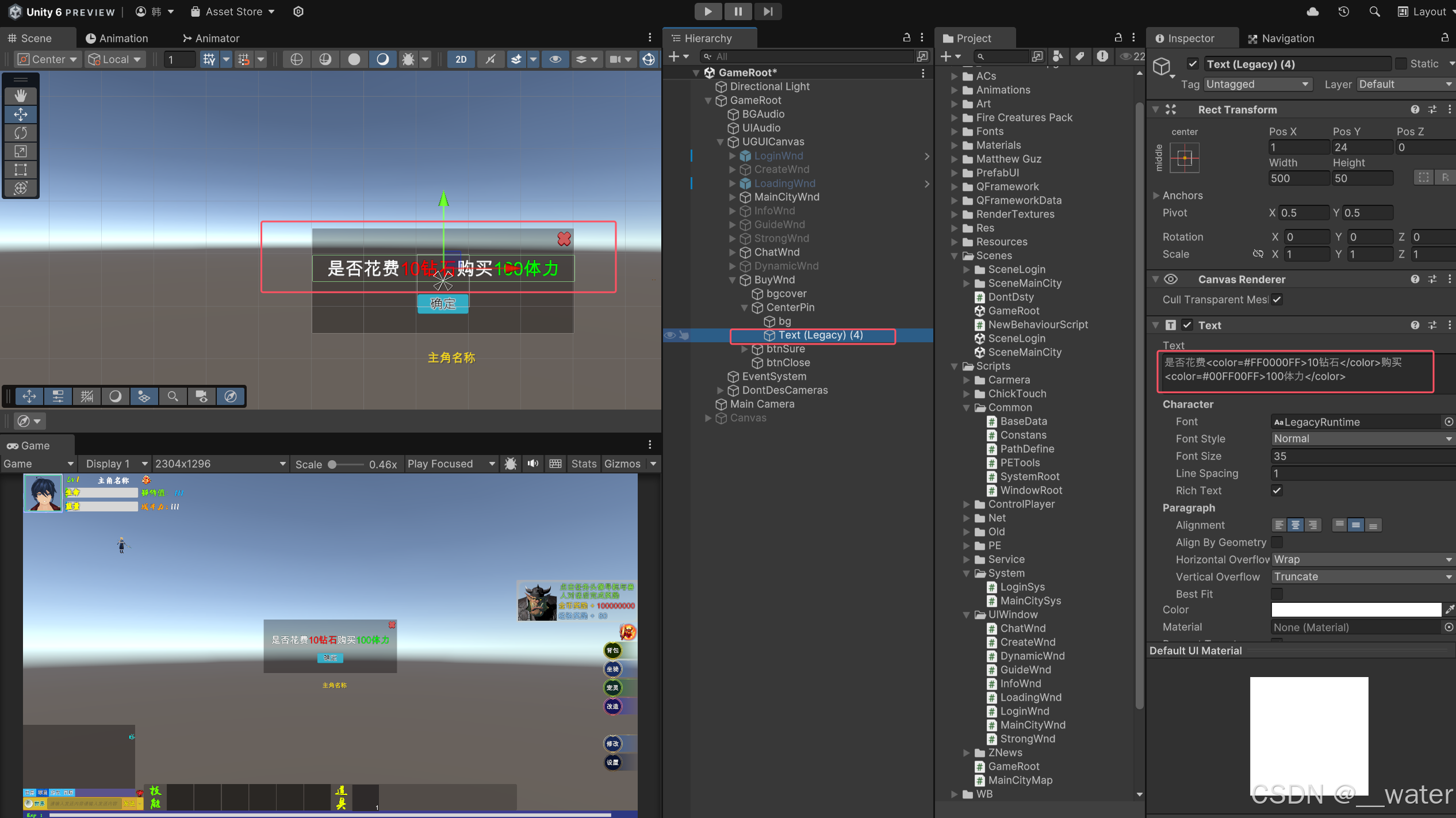Viewport: 1456px width, 818px height.
Task: Enable the Best Fit checkbox
Action: coord(1277,594)
